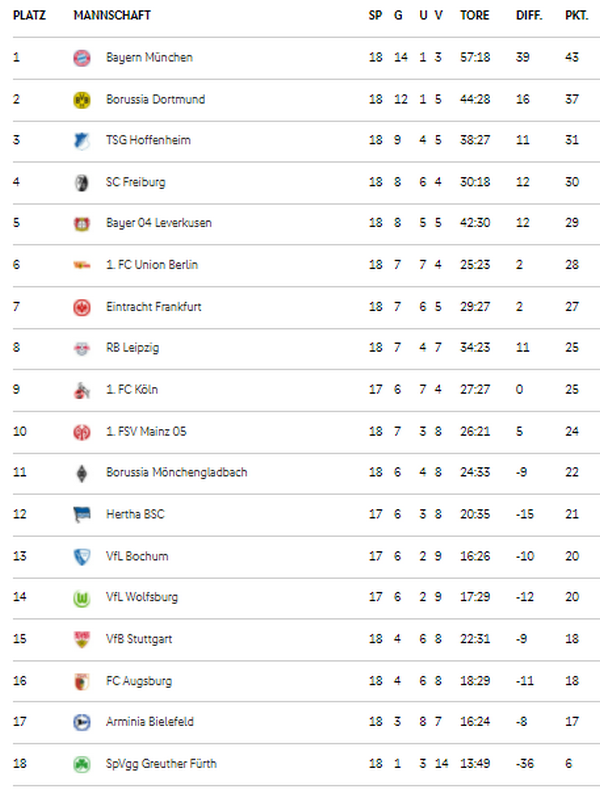600x794 pixels.
Task: Sort table by PKT. column header
Action: (x=576, y=15)
